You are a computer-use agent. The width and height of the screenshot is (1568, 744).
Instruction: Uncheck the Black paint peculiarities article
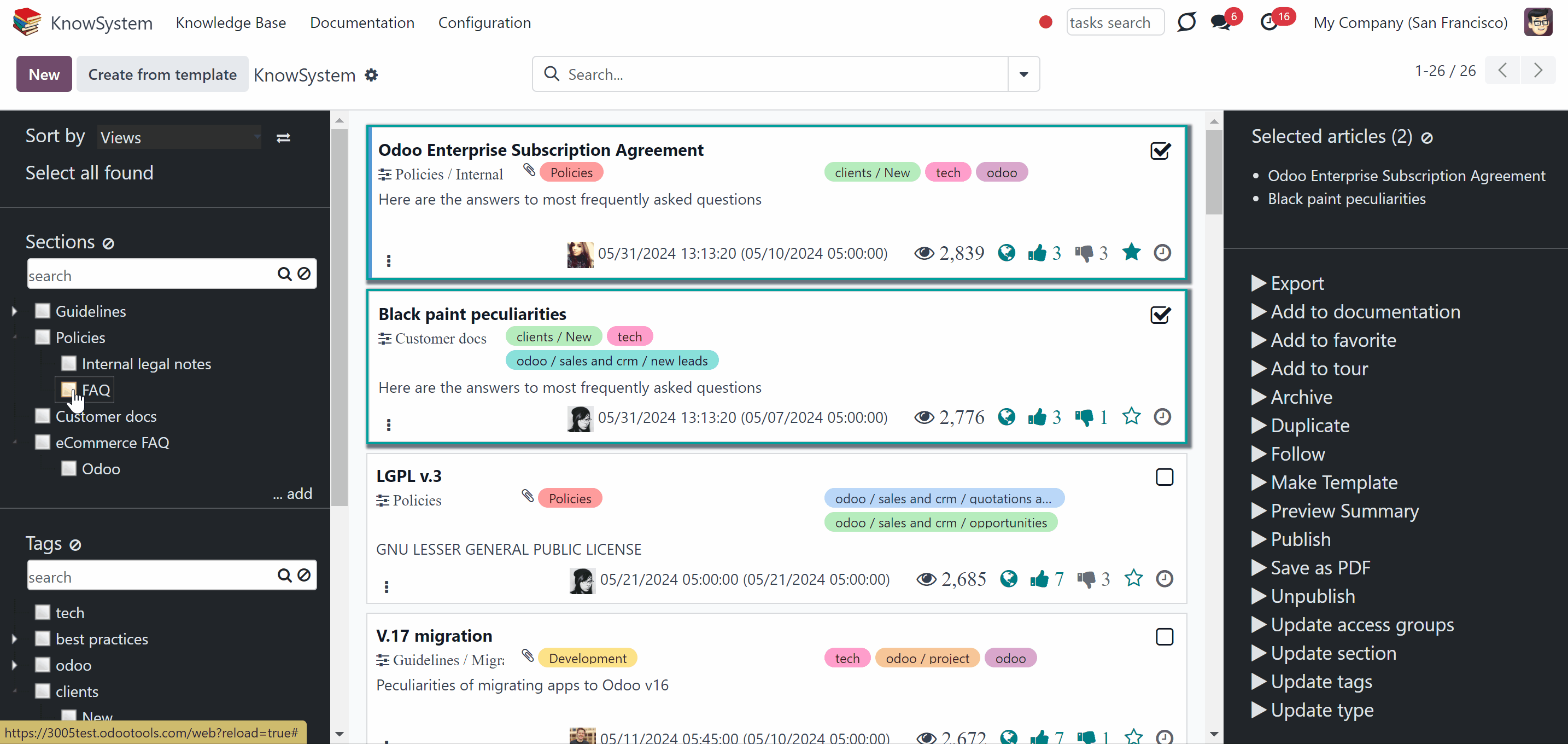[x=1161, y=315]
